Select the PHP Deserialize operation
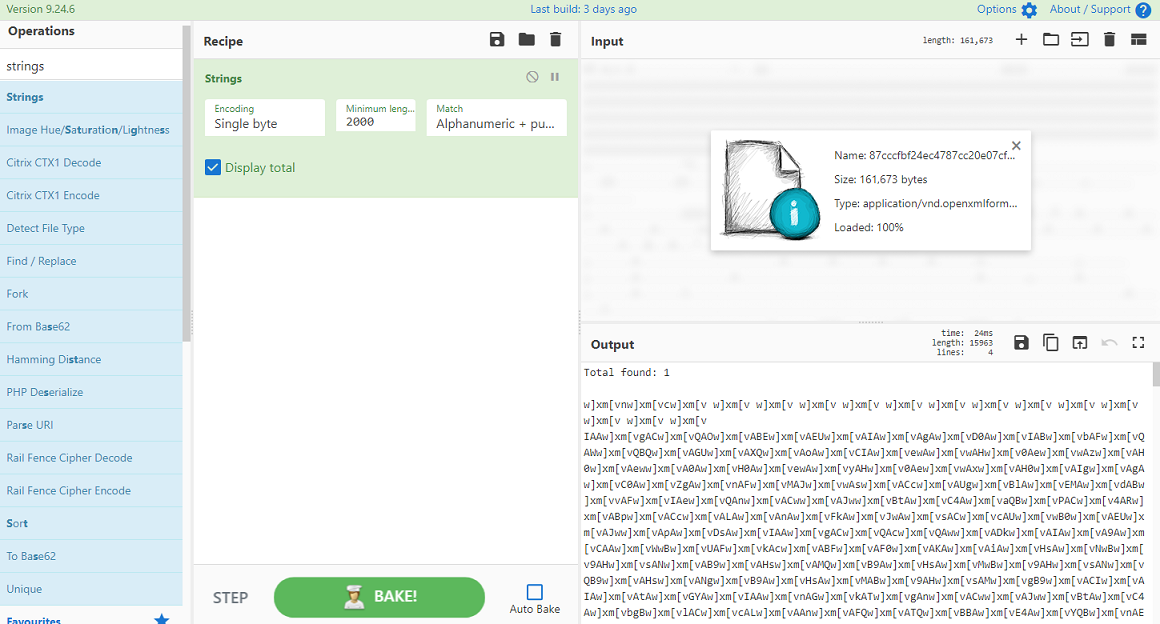This screenshot has height=624, width=1160. pyautogui.click(x=91, y=392)
